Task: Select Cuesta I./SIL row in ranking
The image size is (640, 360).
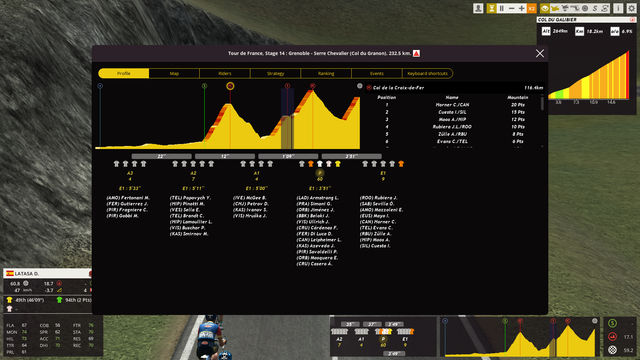Action: click(x=452, y=112)
